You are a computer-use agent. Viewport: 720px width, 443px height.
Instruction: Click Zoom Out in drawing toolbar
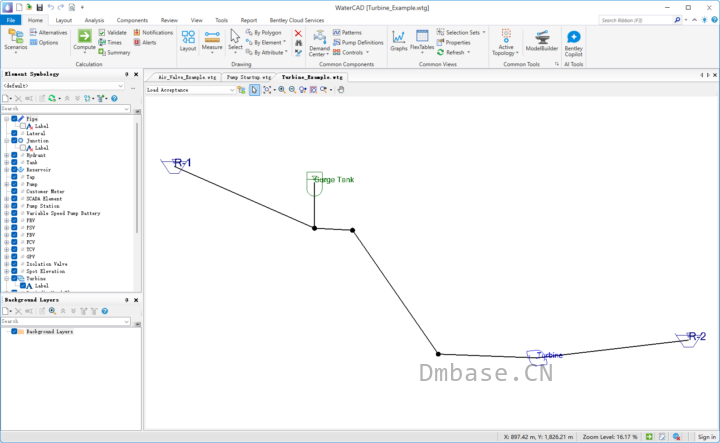(x=292, y=90)
